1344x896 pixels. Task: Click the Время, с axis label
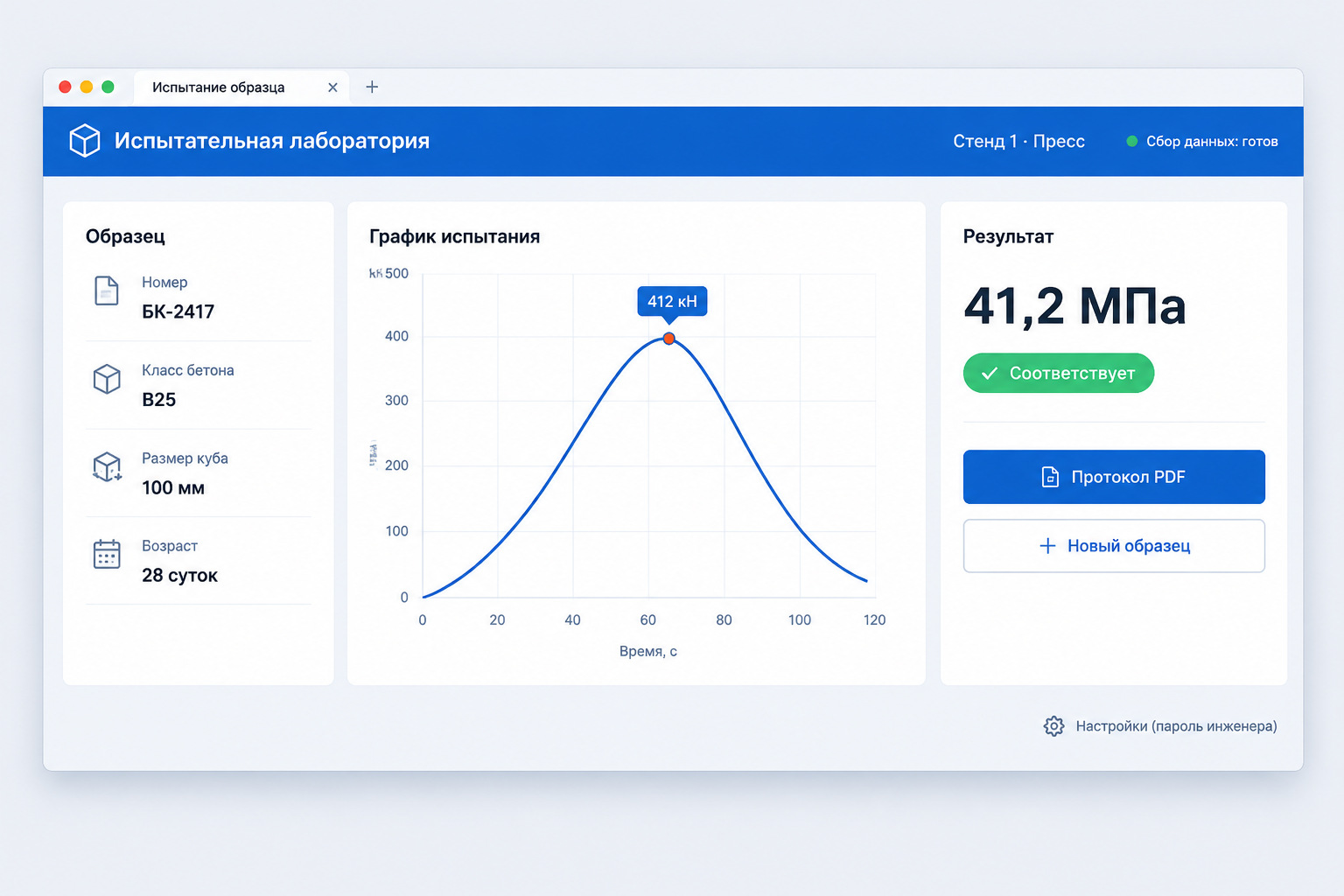click(647, 651)
